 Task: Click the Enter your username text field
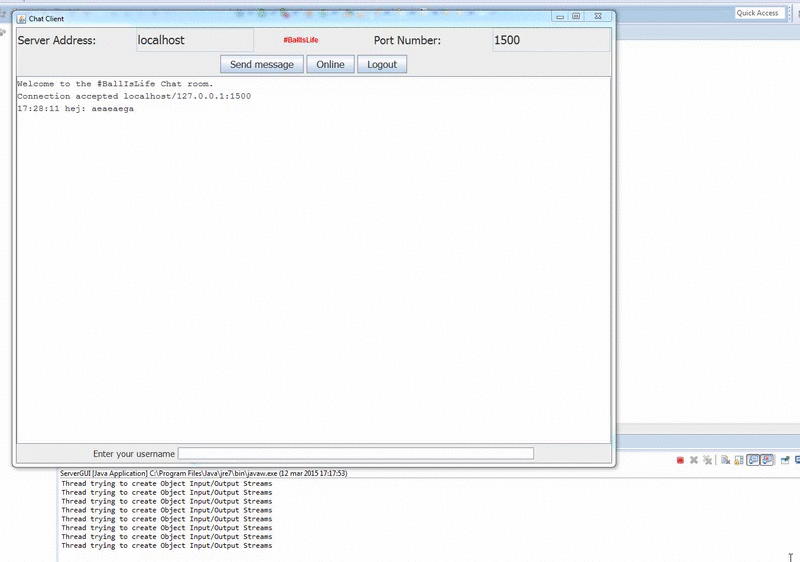(356, 453)
